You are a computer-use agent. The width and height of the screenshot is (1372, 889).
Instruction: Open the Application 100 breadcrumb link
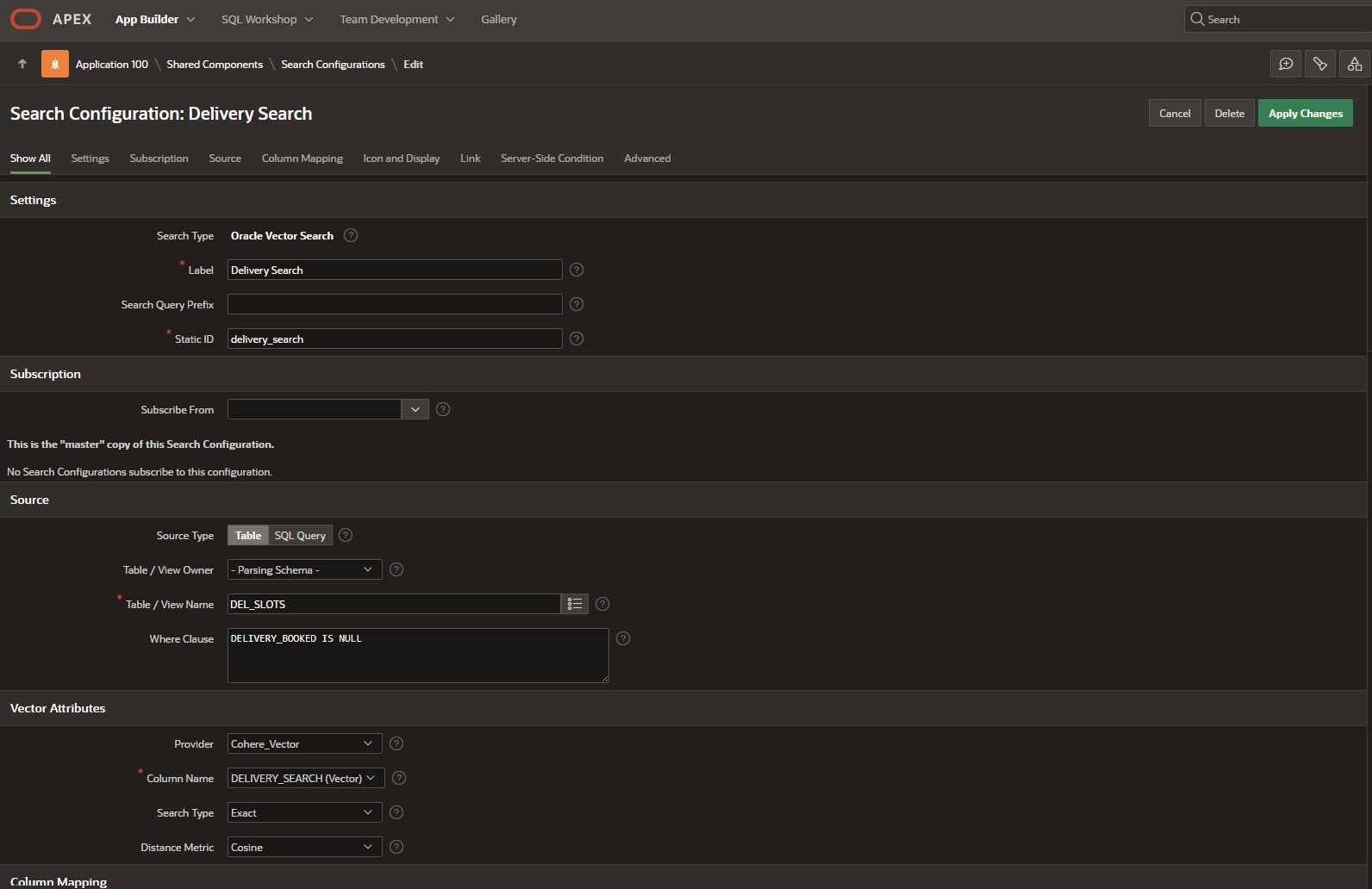pyautogui.click(x=112, y=64)
